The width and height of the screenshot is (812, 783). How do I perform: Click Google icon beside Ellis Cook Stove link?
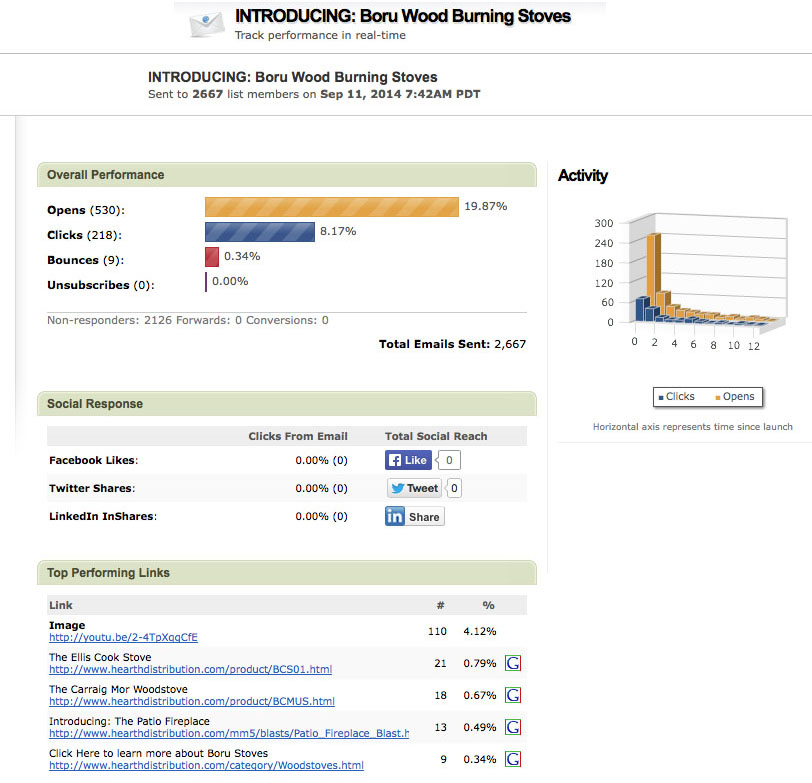(x=513, y=663)
